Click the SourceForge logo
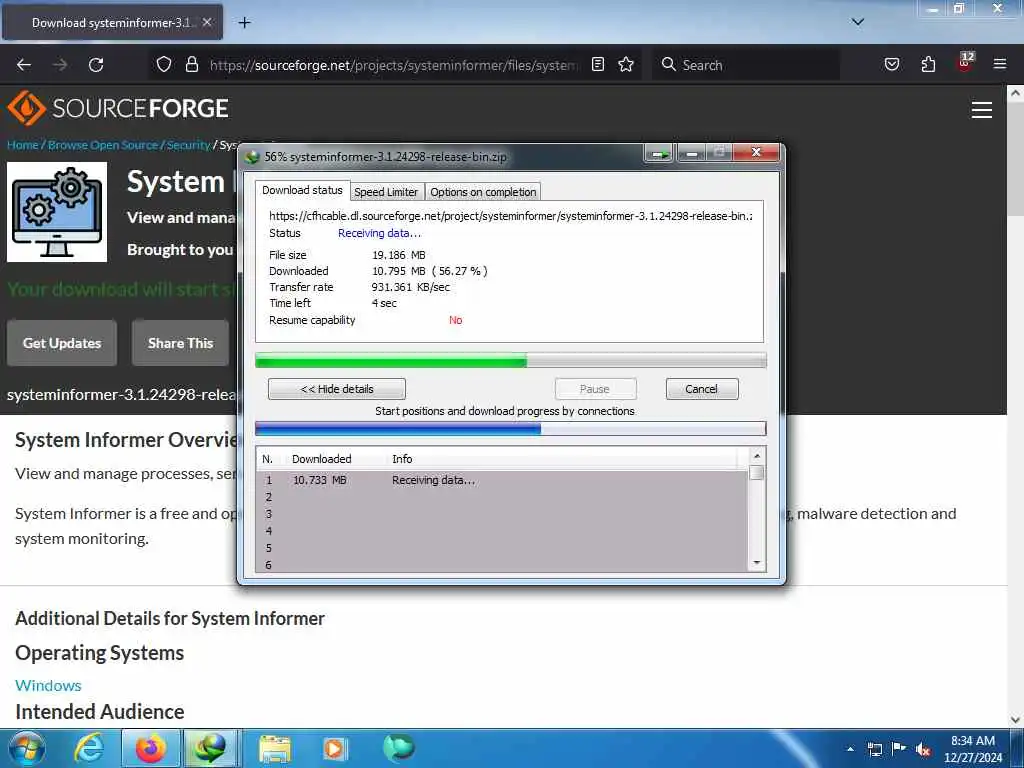Image resolution: width=1024 pixels, height=768 pixels. tap(118, 108)
